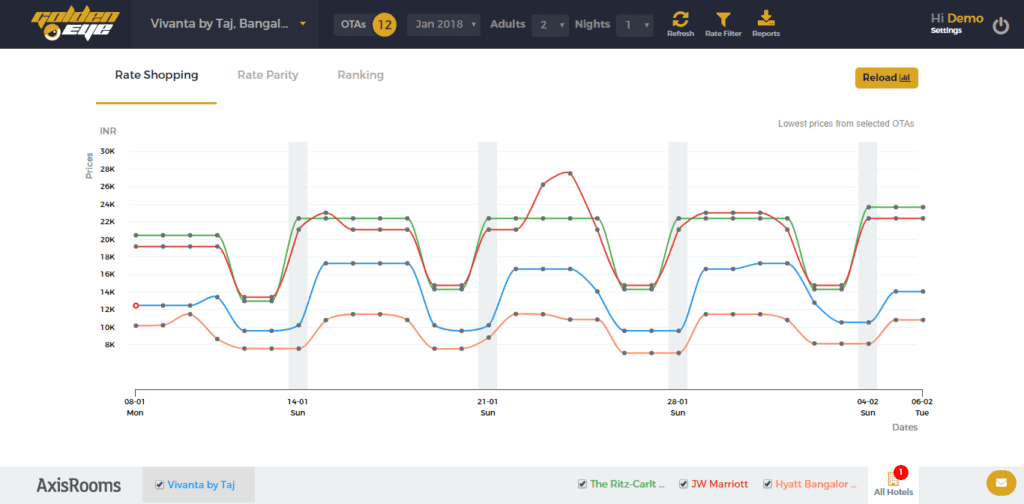1024x504 pixels.
Task: Open the Reports download icon
Action: pos(766,19)
